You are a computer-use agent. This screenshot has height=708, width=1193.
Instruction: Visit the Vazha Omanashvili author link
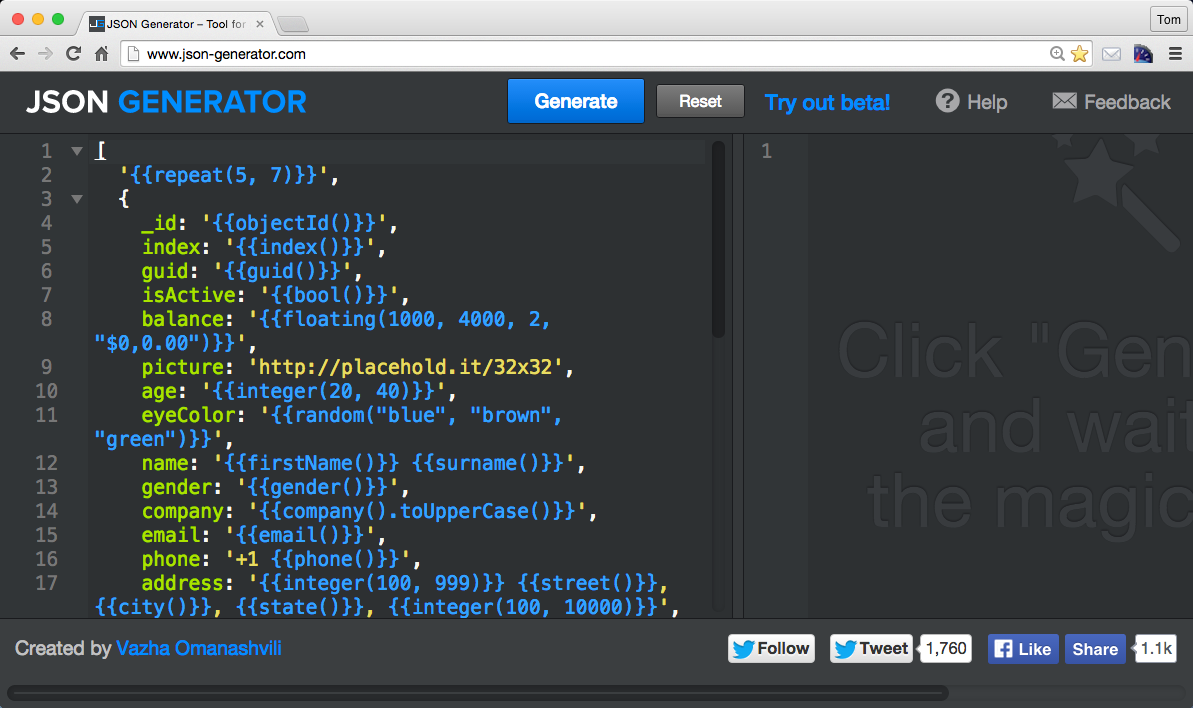tap(199, 648)
